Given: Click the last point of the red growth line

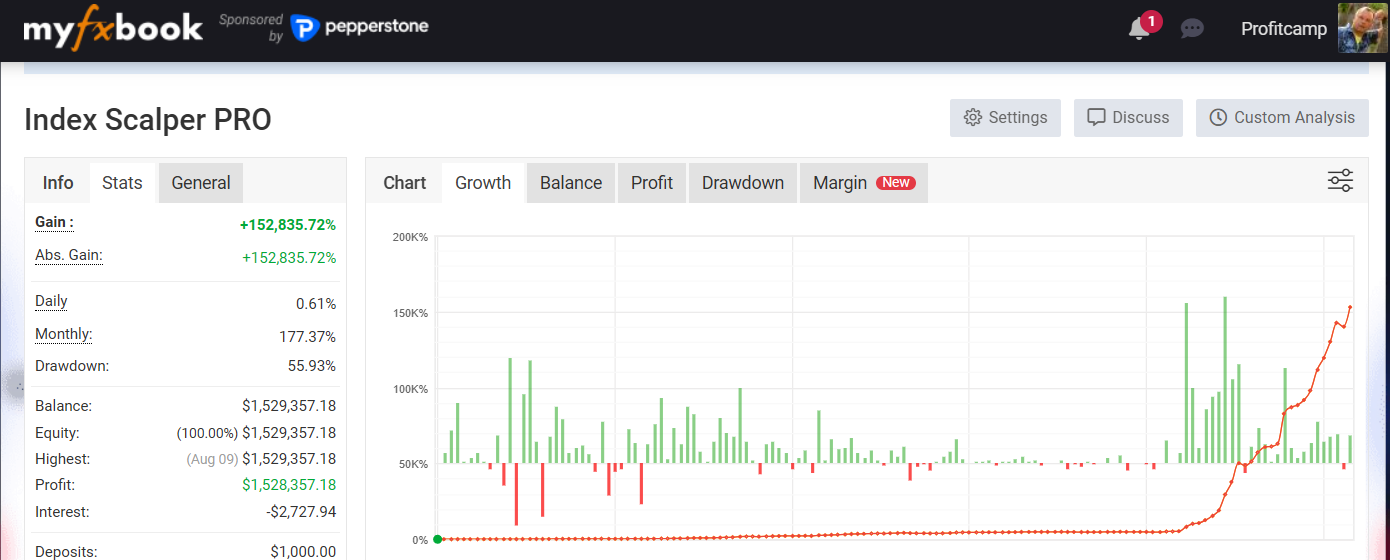Looking at the screenshot, I should pos(1350,307).
